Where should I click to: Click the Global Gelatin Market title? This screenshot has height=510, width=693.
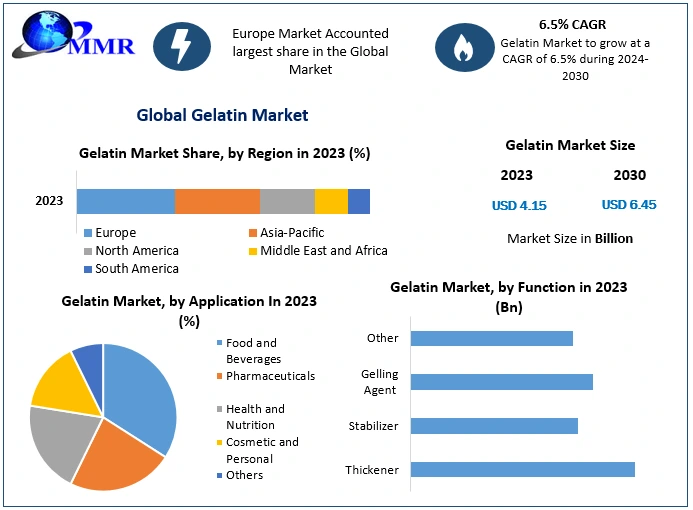point(222,116)
